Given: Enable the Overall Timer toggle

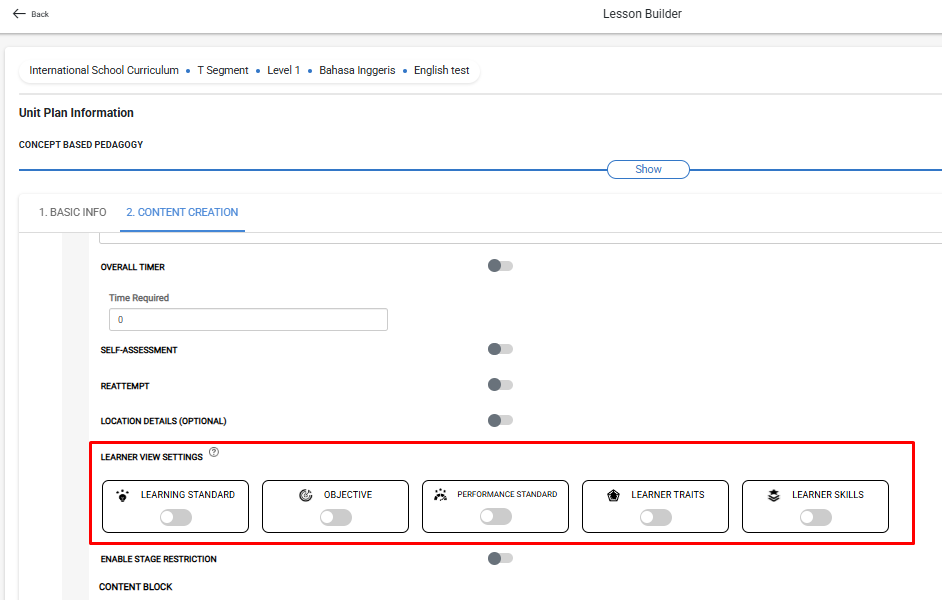Looking at the screenshot, I should [x=500, y=265].
